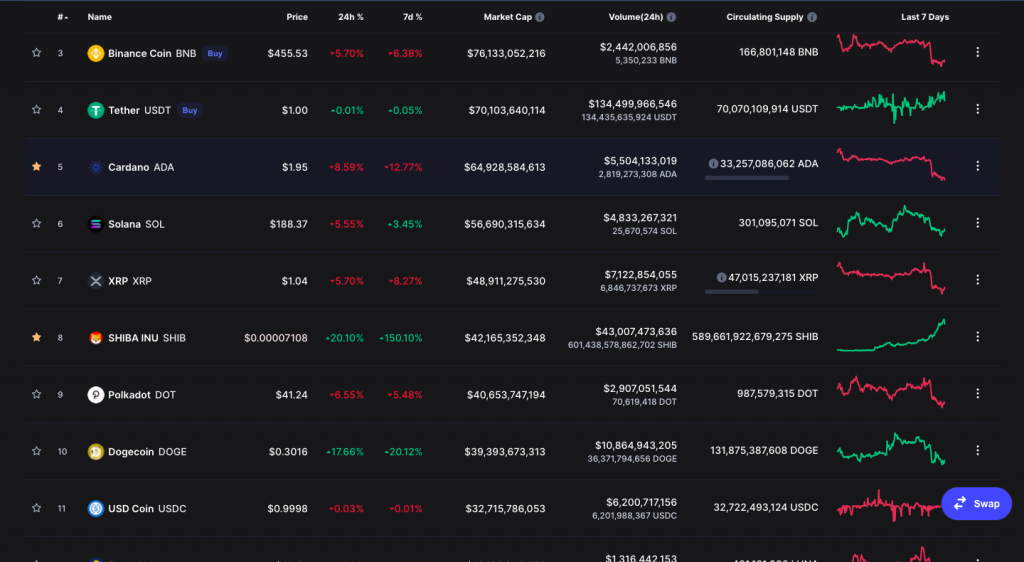Open Tether's 7-day sparkline chart

[891, 108]
